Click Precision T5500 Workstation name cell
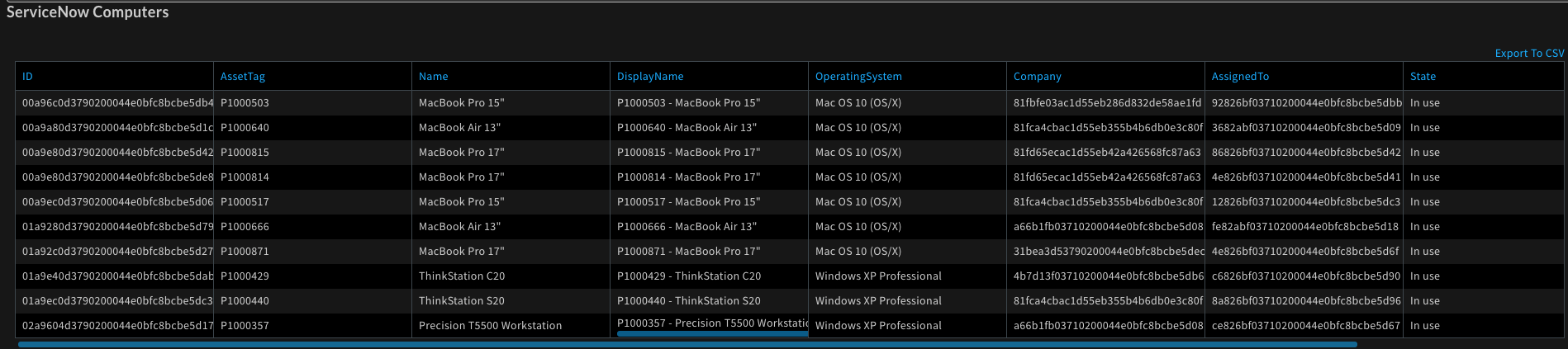The image size is (1568, 349). coord(490,326)
